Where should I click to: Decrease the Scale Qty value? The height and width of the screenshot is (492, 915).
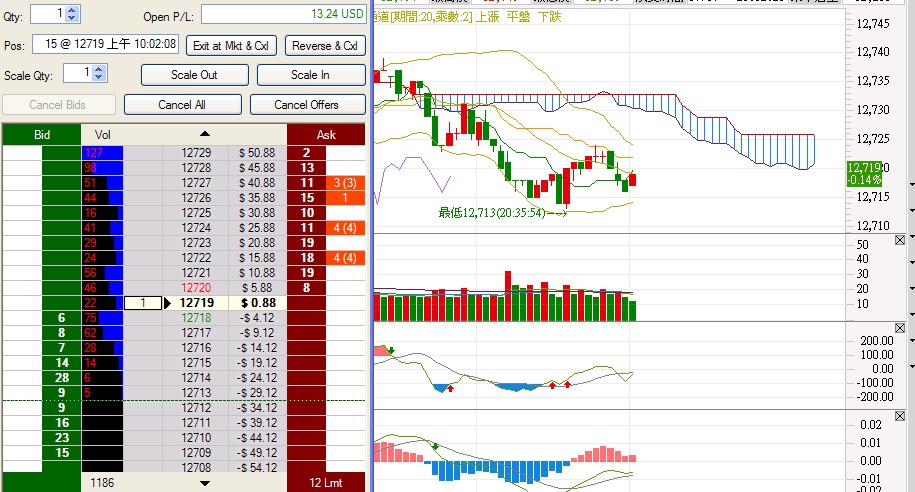[99, 76]
